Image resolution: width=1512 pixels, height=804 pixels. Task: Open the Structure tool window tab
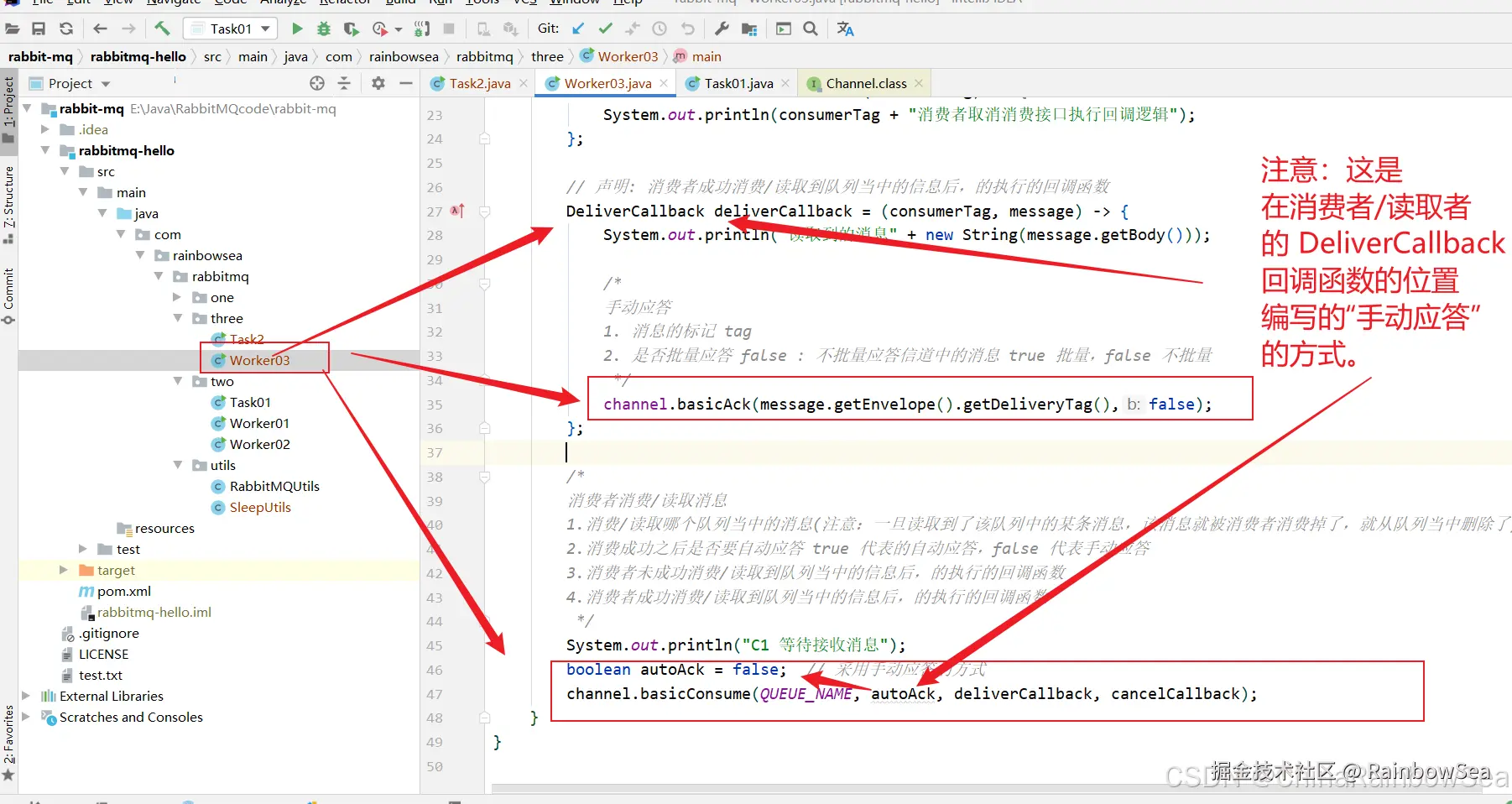(8, 205)
